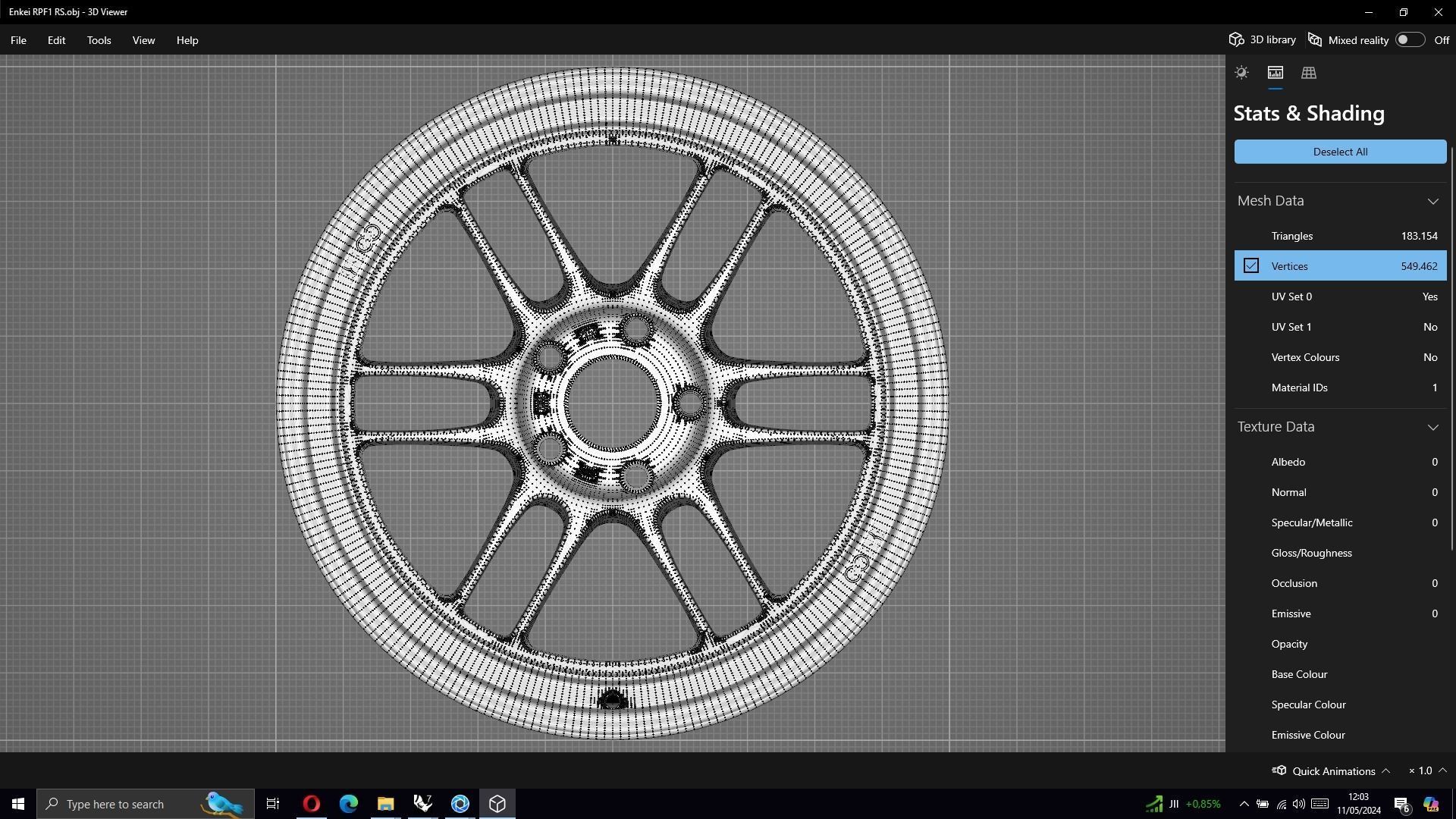Select the Opacity row
This screenshot has height=819, width=1456.
pos(1340,644)
